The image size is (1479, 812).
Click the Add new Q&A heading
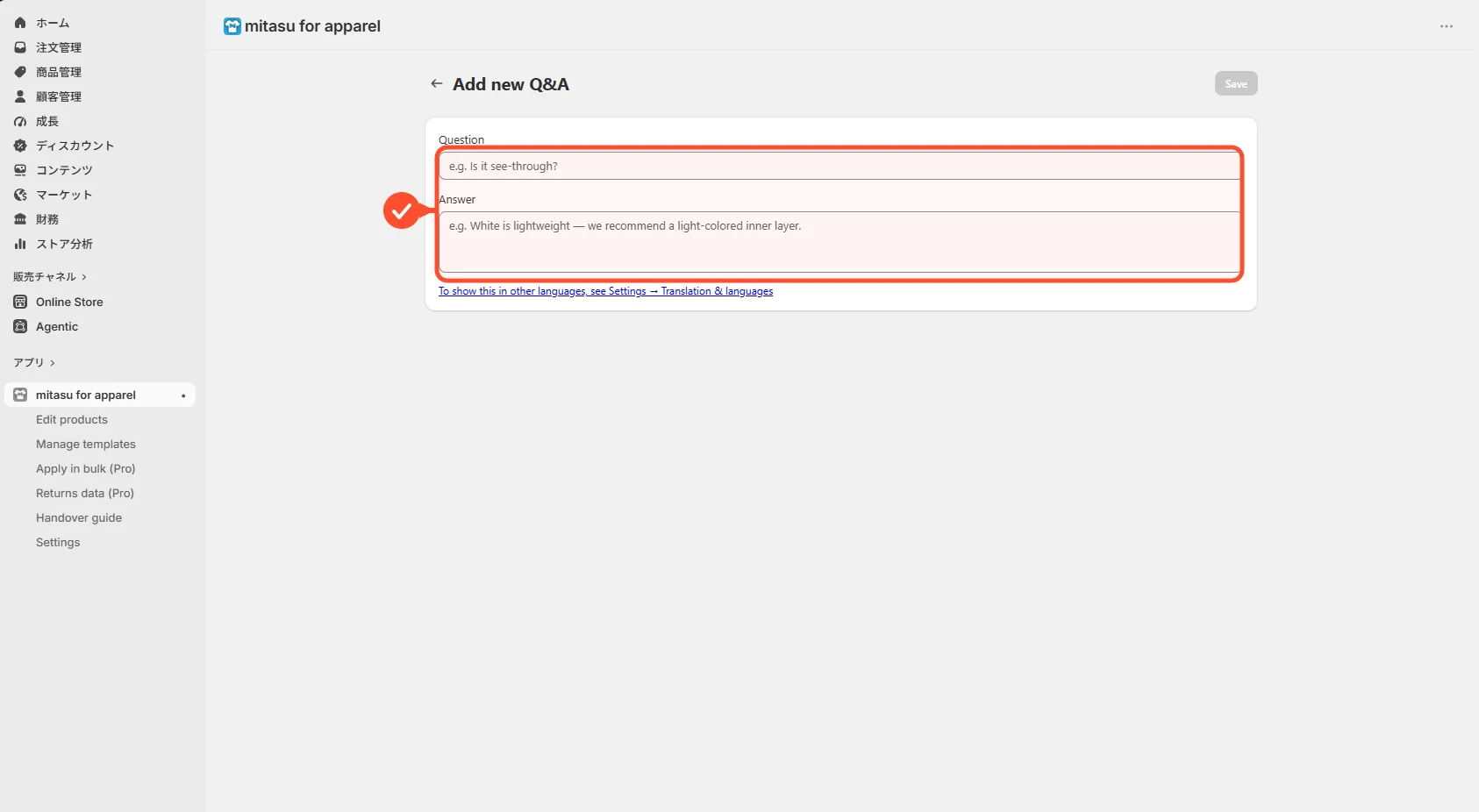tap(511, 84)
